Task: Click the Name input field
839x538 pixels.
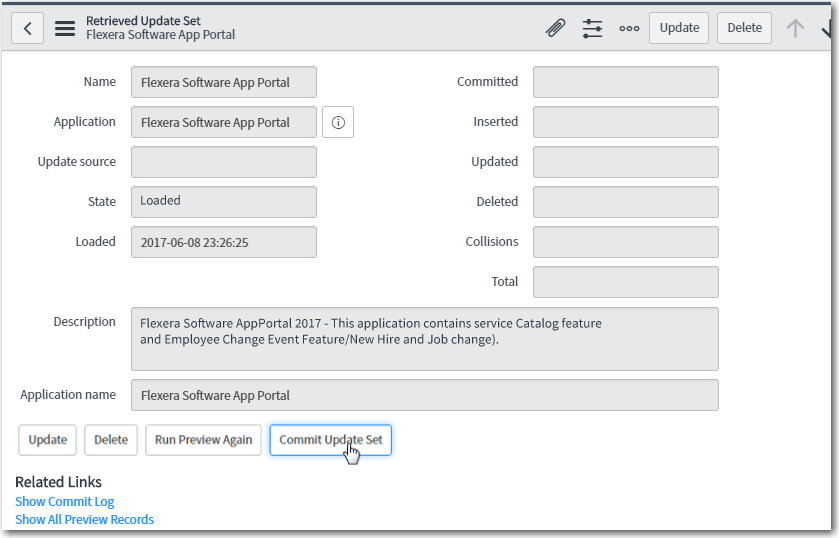Action: pos(224,82)
